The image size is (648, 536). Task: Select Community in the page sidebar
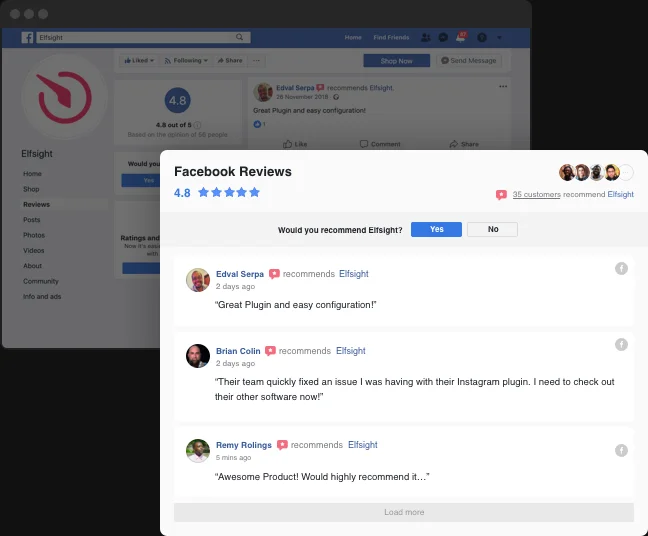pyautogui.click(x=40, y=281)
